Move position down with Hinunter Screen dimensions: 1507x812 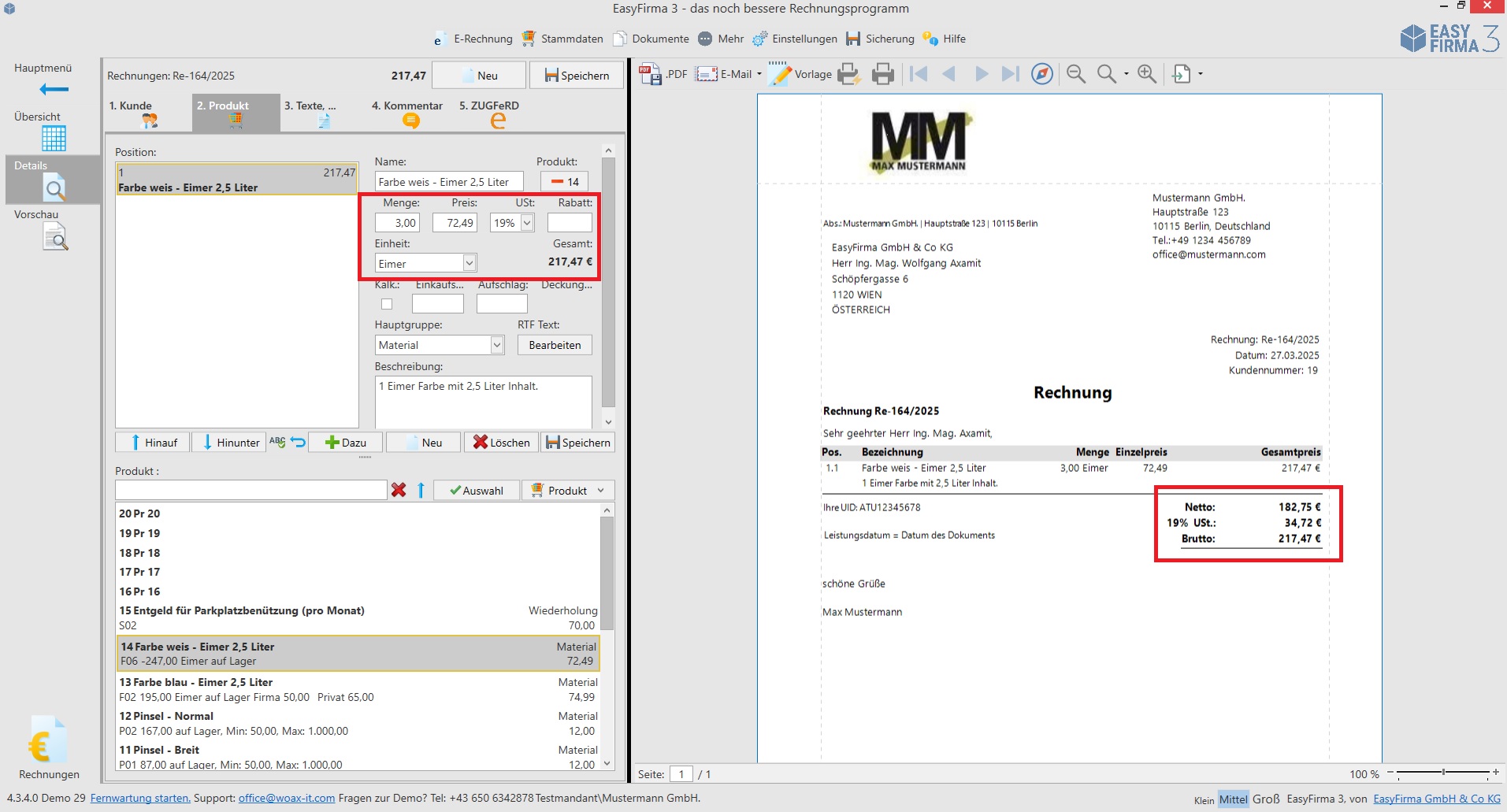coord(228,443)
